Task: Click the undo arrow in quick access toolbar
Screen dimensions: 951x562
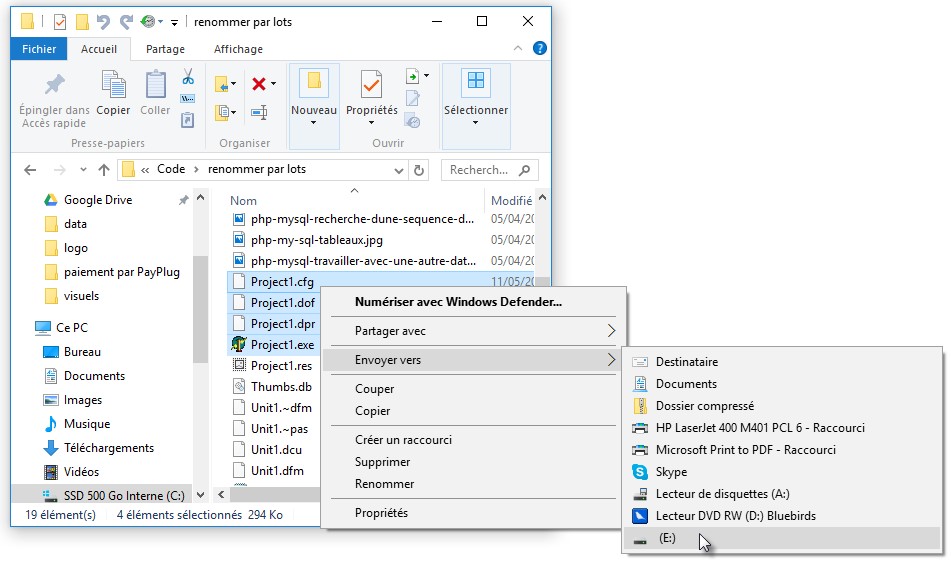Action: pyautogui.click(x=103, y=21)
